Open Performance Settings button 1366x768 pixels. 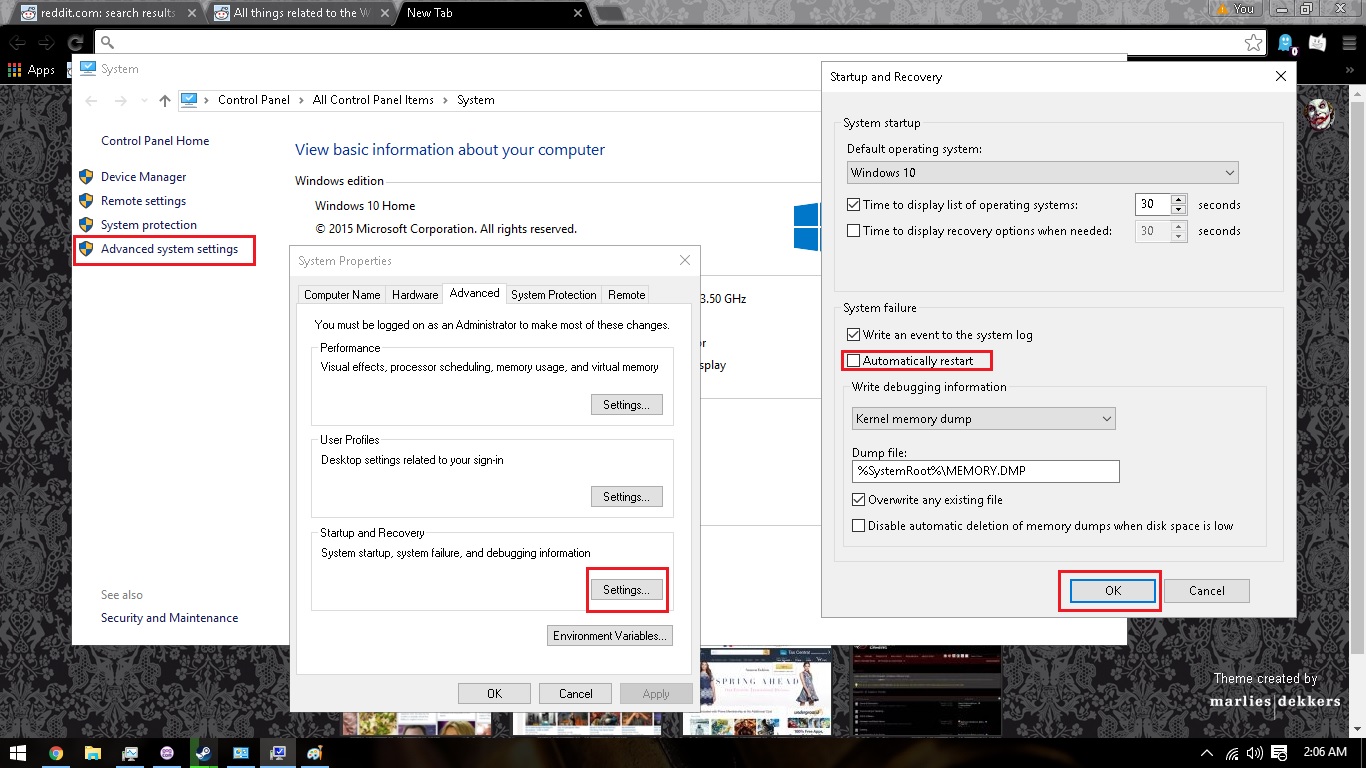coord(627,405)
